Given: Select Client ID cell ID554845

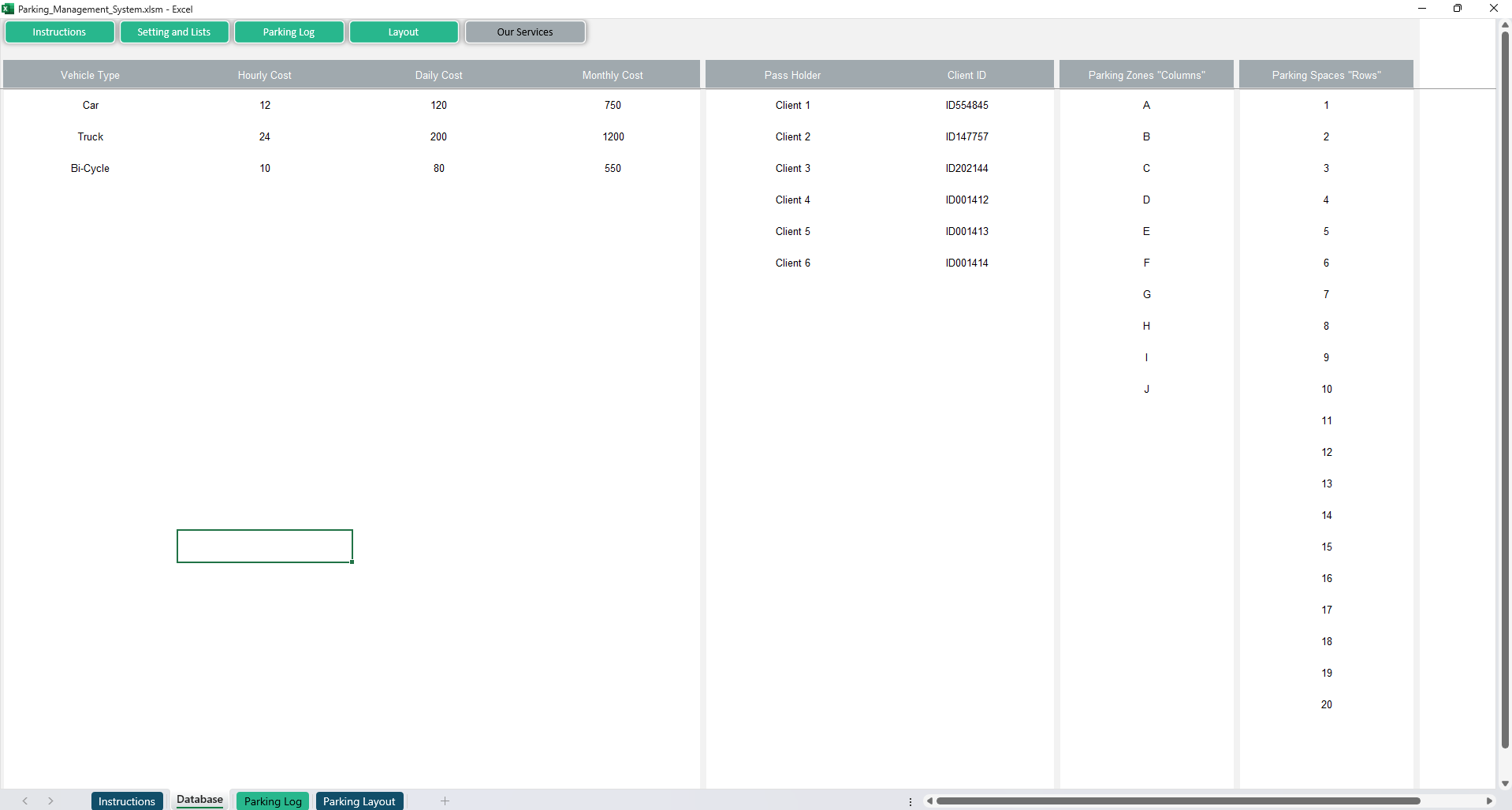Looking at the screenshot, I should [x=966, y=105].
